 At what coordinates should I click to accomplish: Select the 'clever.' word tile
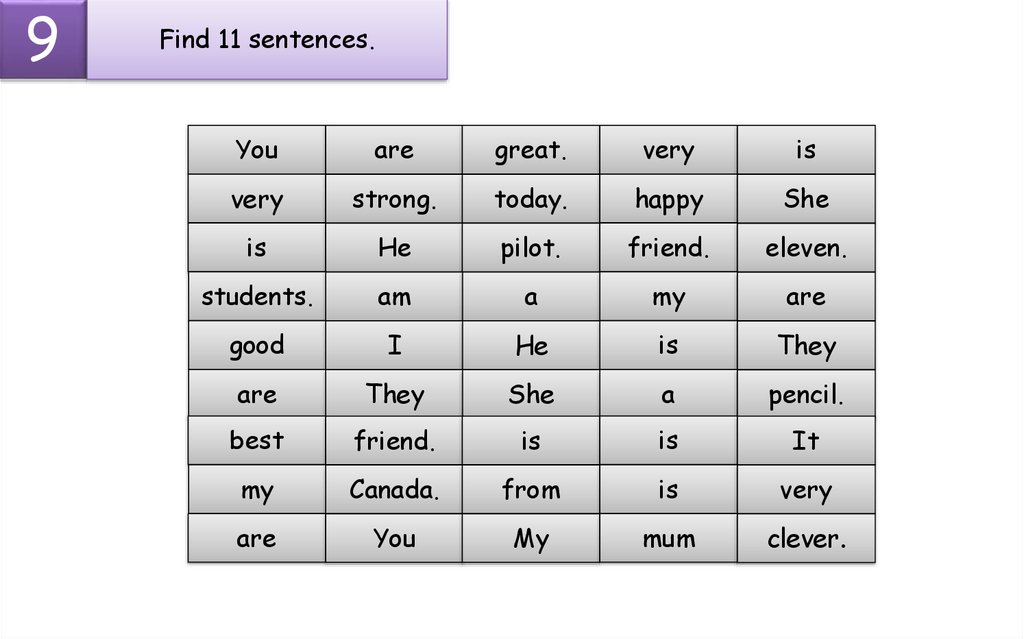(806, 539)
